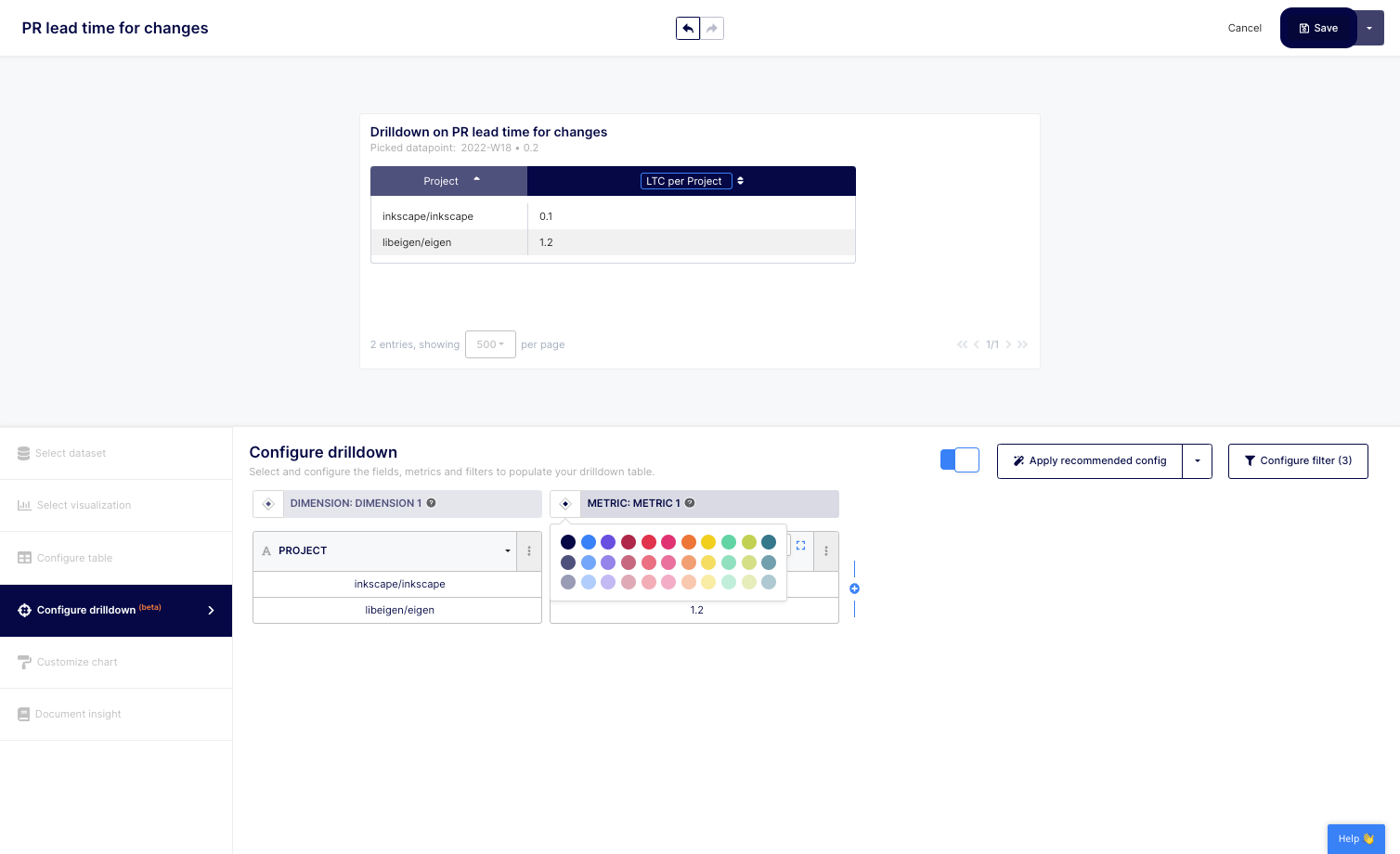Image resolution: width=1400 pixels, height=854 pixels.
Task: Click help icon next to Metric 1
Action: (x=690, y=503)
